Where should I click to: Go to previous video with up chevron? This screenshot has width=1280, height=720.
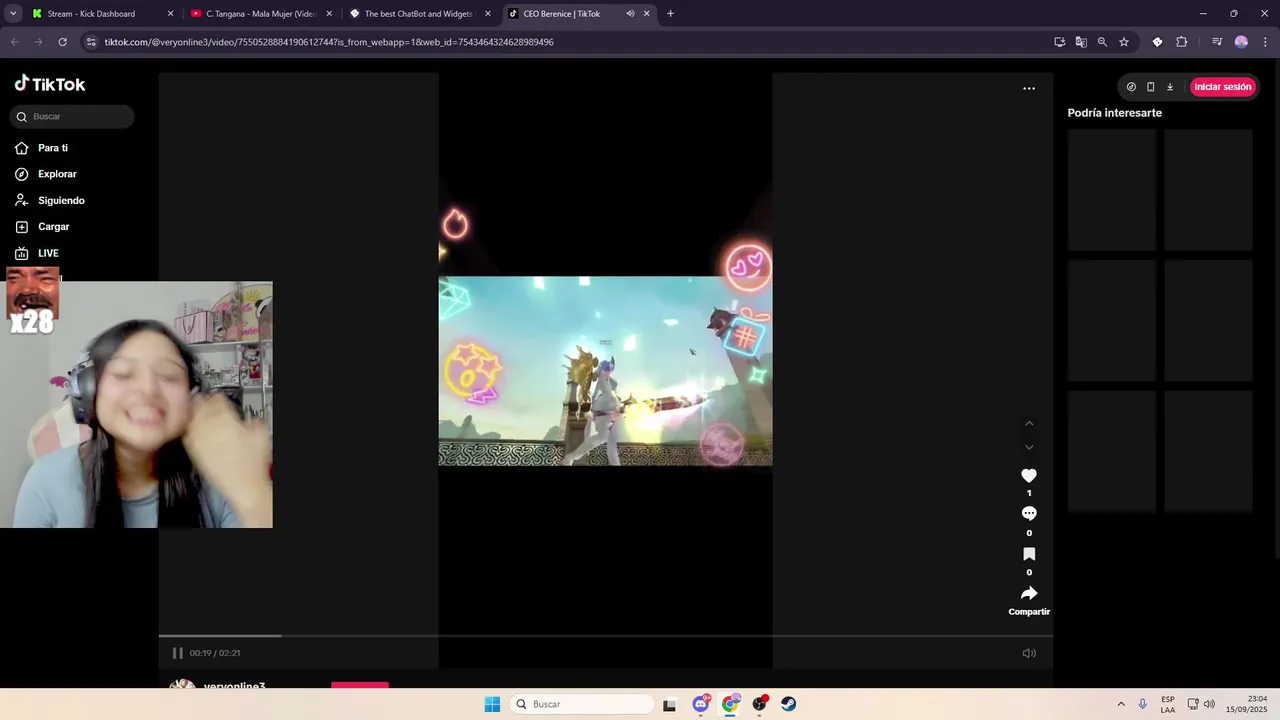pyautogui.click(x=1029, y=424)
